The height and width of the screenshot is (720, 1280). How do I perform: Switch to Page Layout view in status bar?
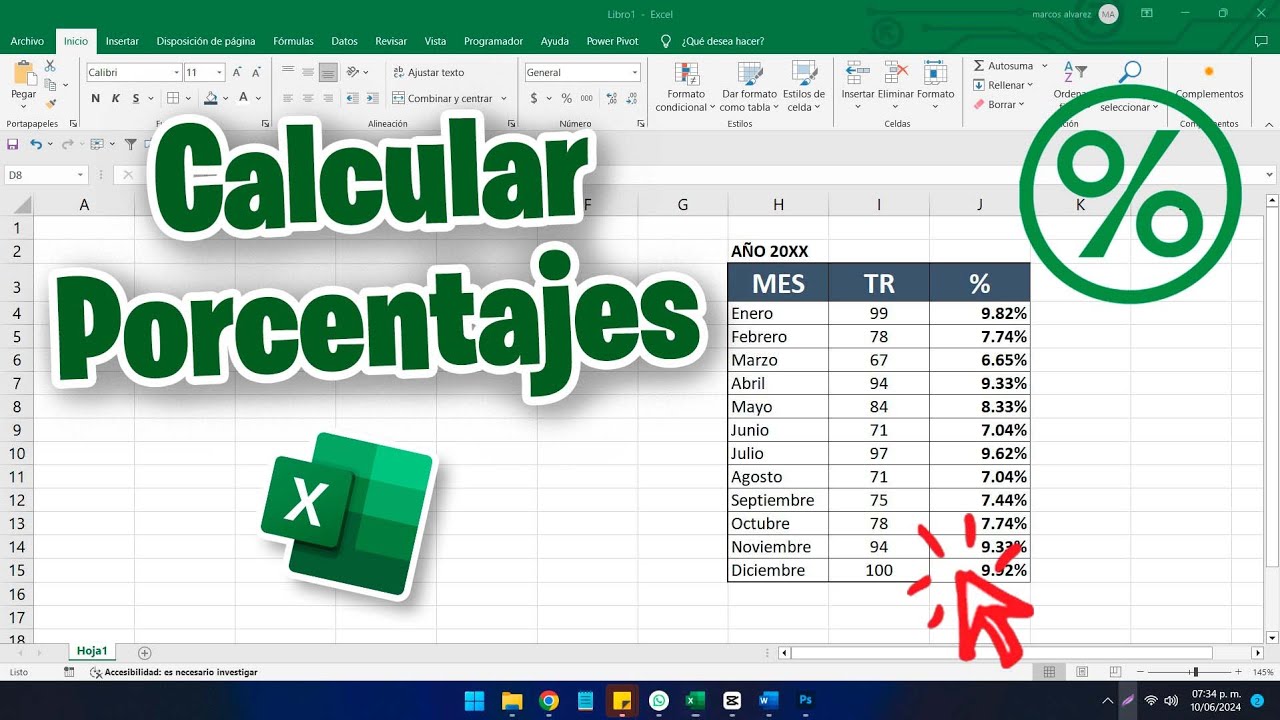click(1082, 672)
